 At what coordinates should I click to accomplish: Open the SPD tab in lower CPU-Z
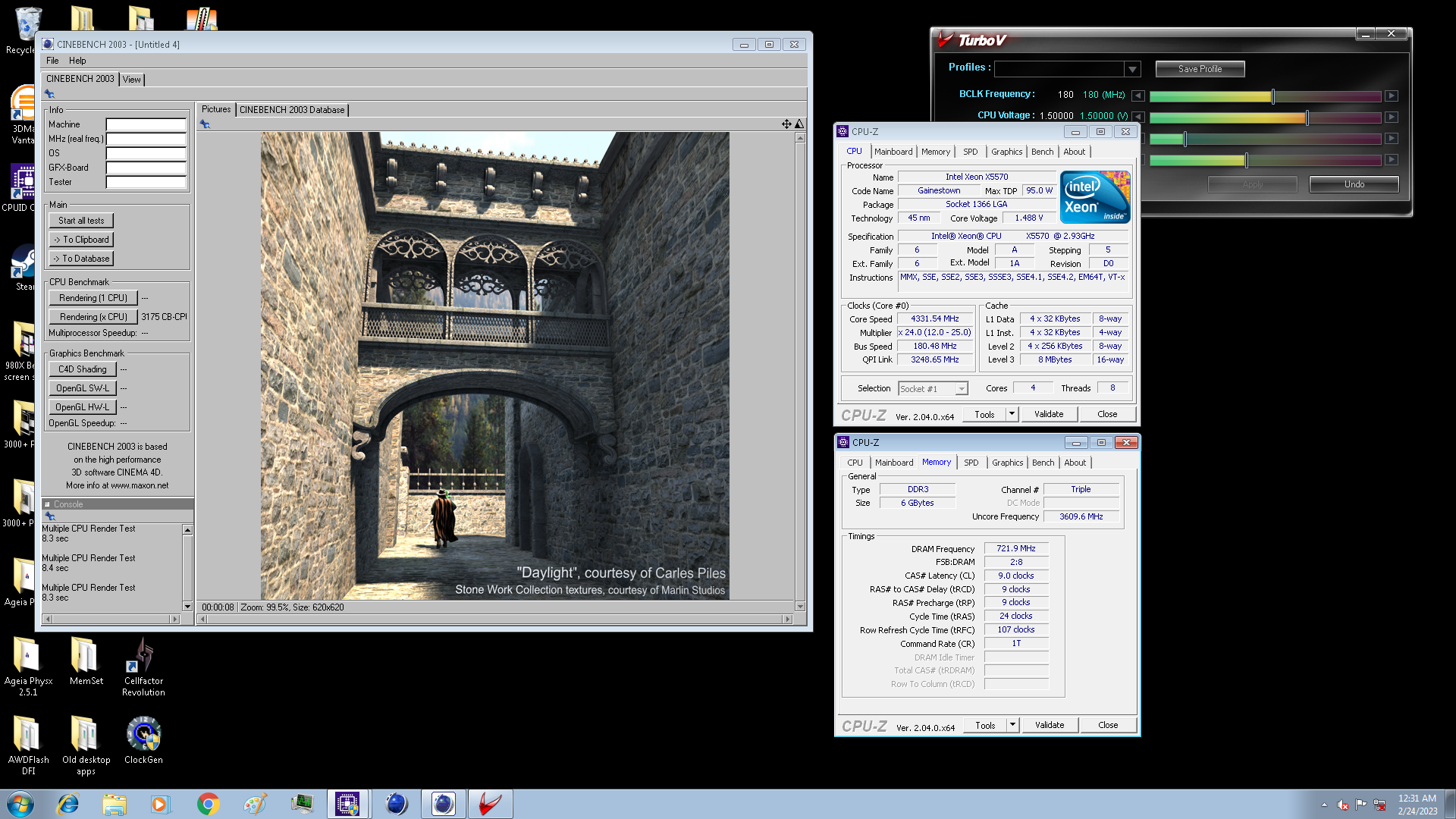point(971,463)
